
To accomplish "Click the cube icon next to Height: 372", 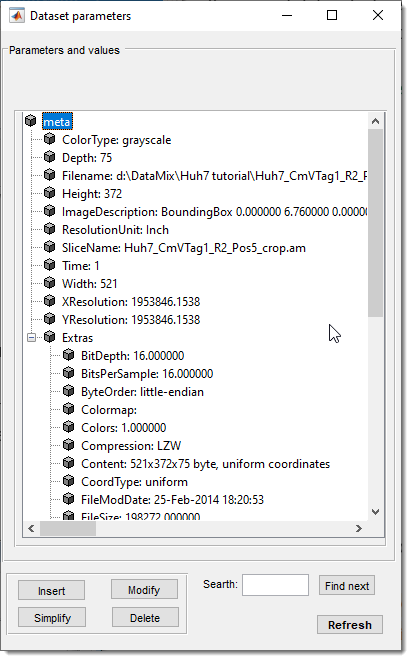I will 50,193.
